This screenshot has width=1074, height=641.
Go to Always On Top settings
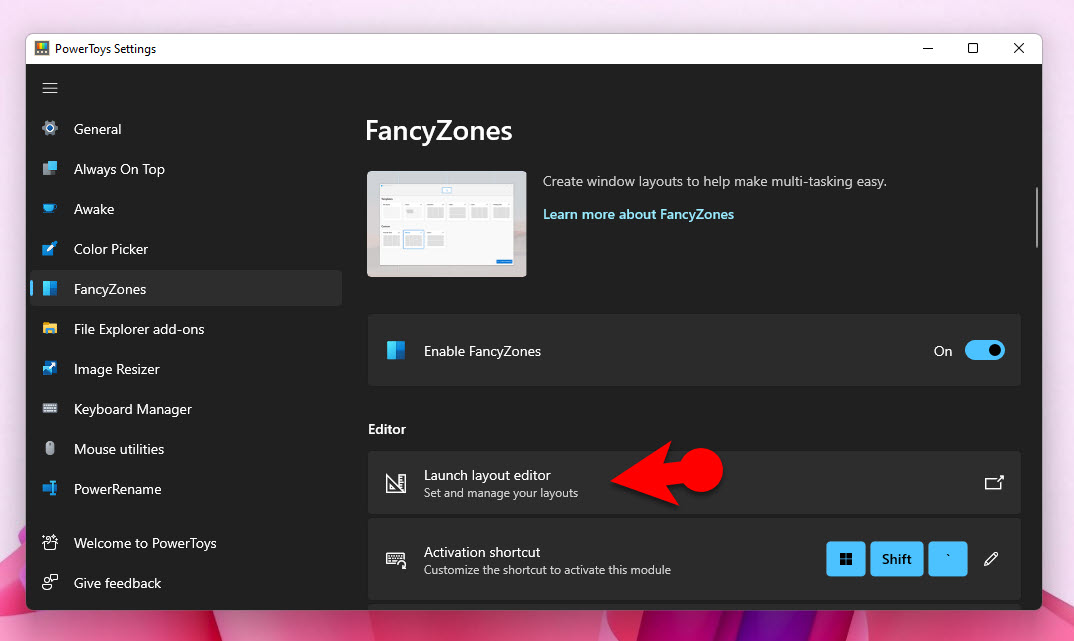click(x=186, y=169)
